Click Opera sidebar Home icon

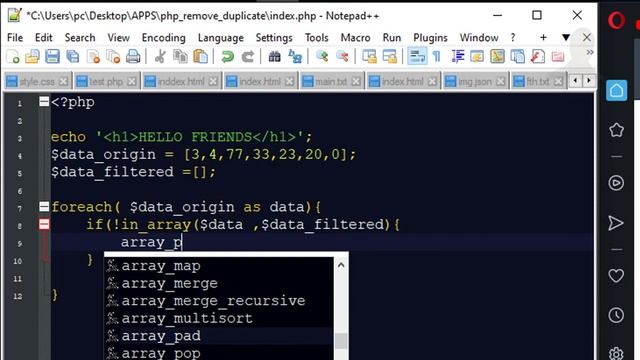point(616,90)
